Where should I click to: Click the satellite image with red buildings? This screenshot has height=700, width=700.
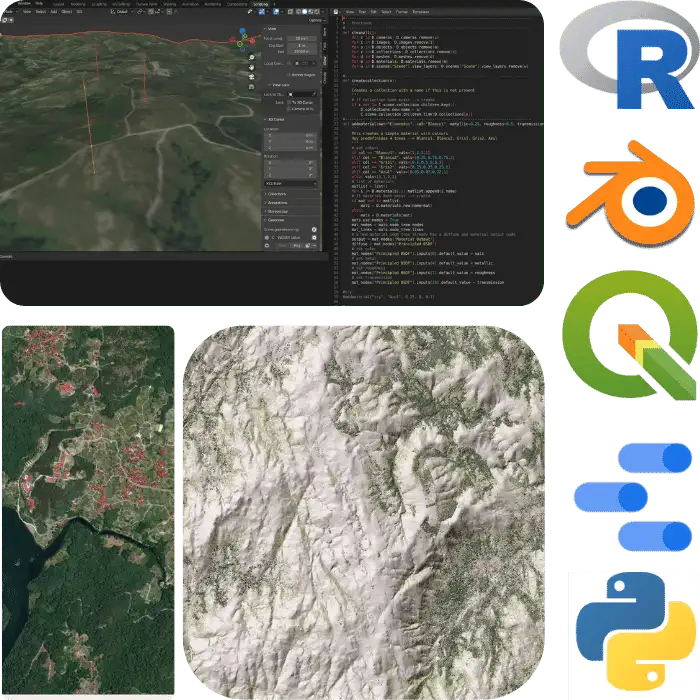click(x=88, y=510)
